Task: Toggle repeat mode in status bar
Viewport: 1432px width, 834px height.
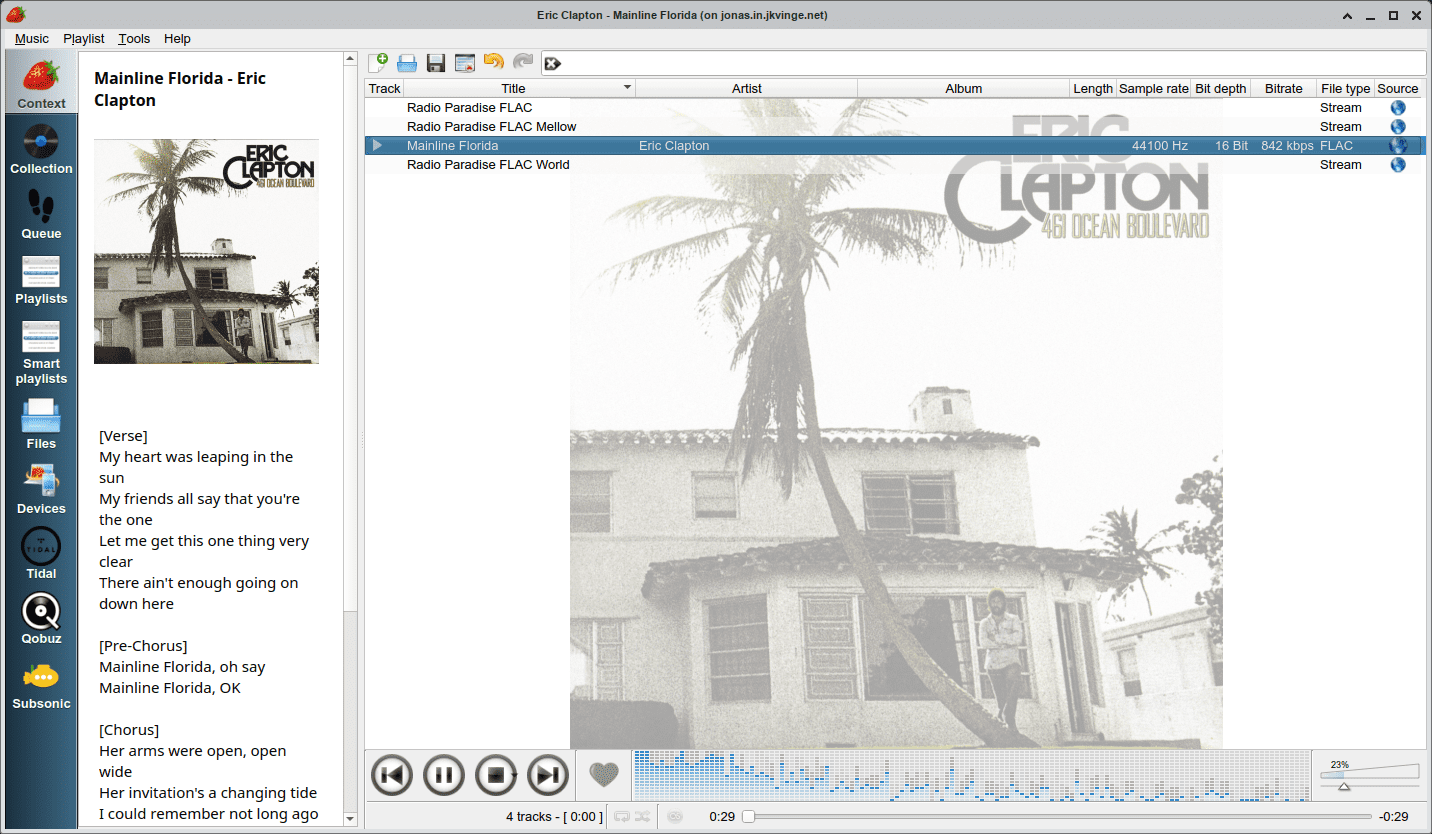Action: pyautogui.click(x=622, y=817)
